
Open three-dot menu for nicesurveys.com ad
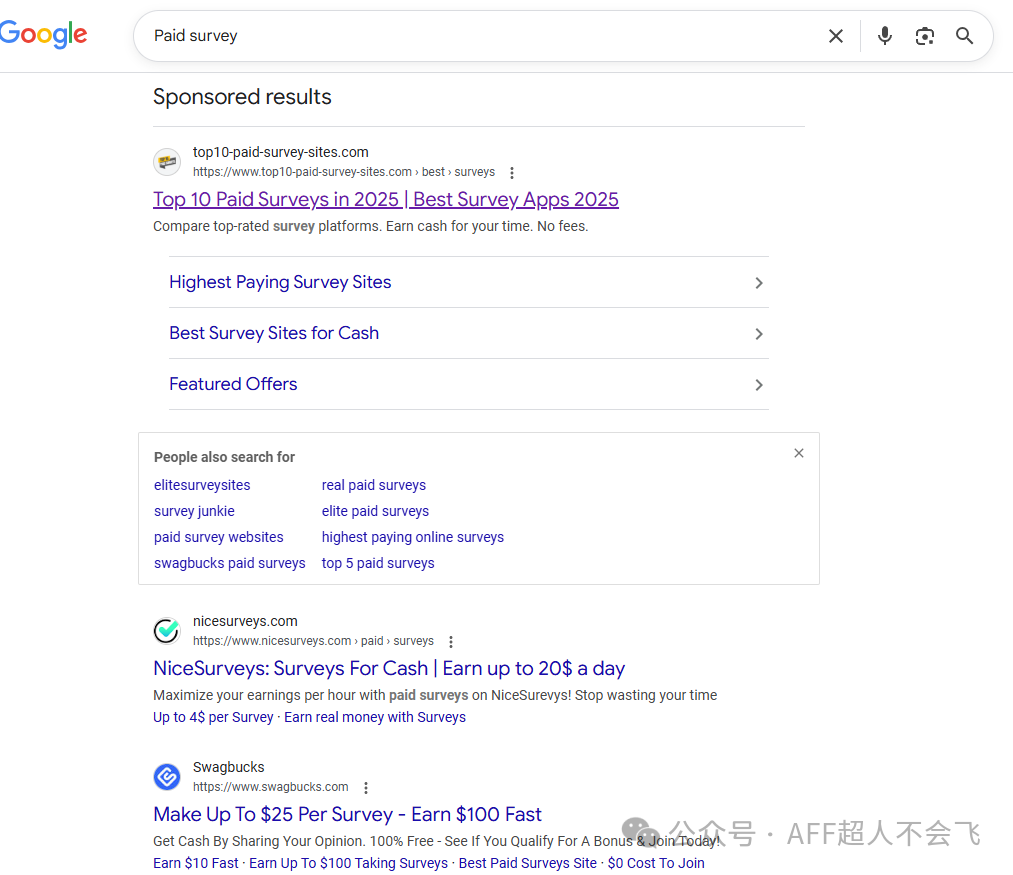pos(451,642)
